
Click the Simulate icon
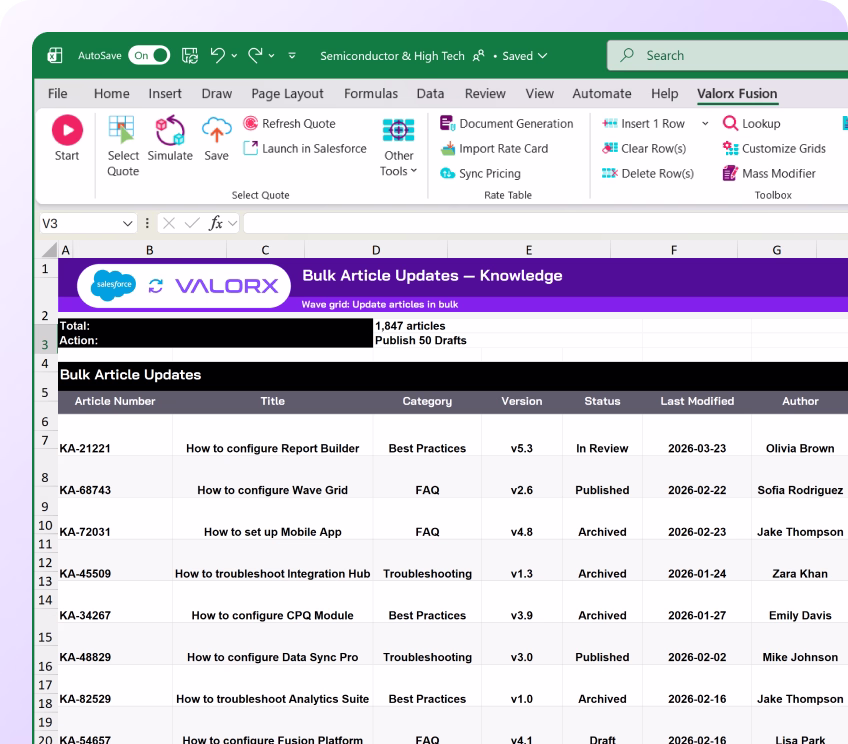click(x=170, y=130)
